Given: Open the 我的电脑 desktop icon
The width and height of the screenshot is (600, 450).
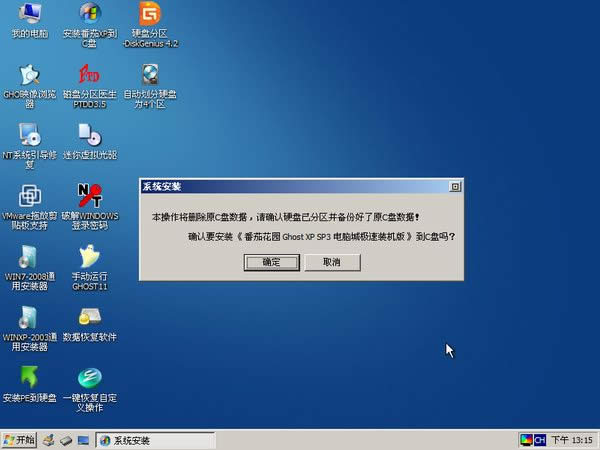Looking at the screenshot, I should coord(30,14).
